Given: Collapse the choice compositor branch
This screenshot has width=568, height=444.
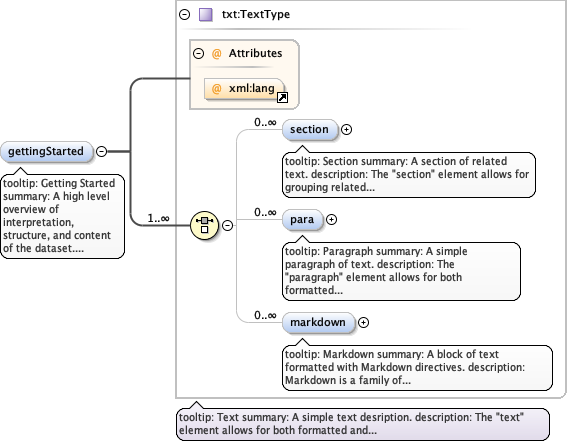Looking at the screenshot, I should coord(227,225).
